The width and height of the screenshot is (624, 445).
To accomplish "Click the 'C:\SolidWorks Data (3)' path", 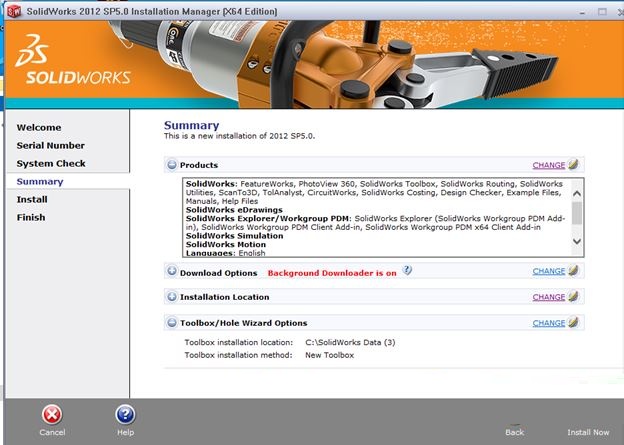I will click(x=350, y=342).
